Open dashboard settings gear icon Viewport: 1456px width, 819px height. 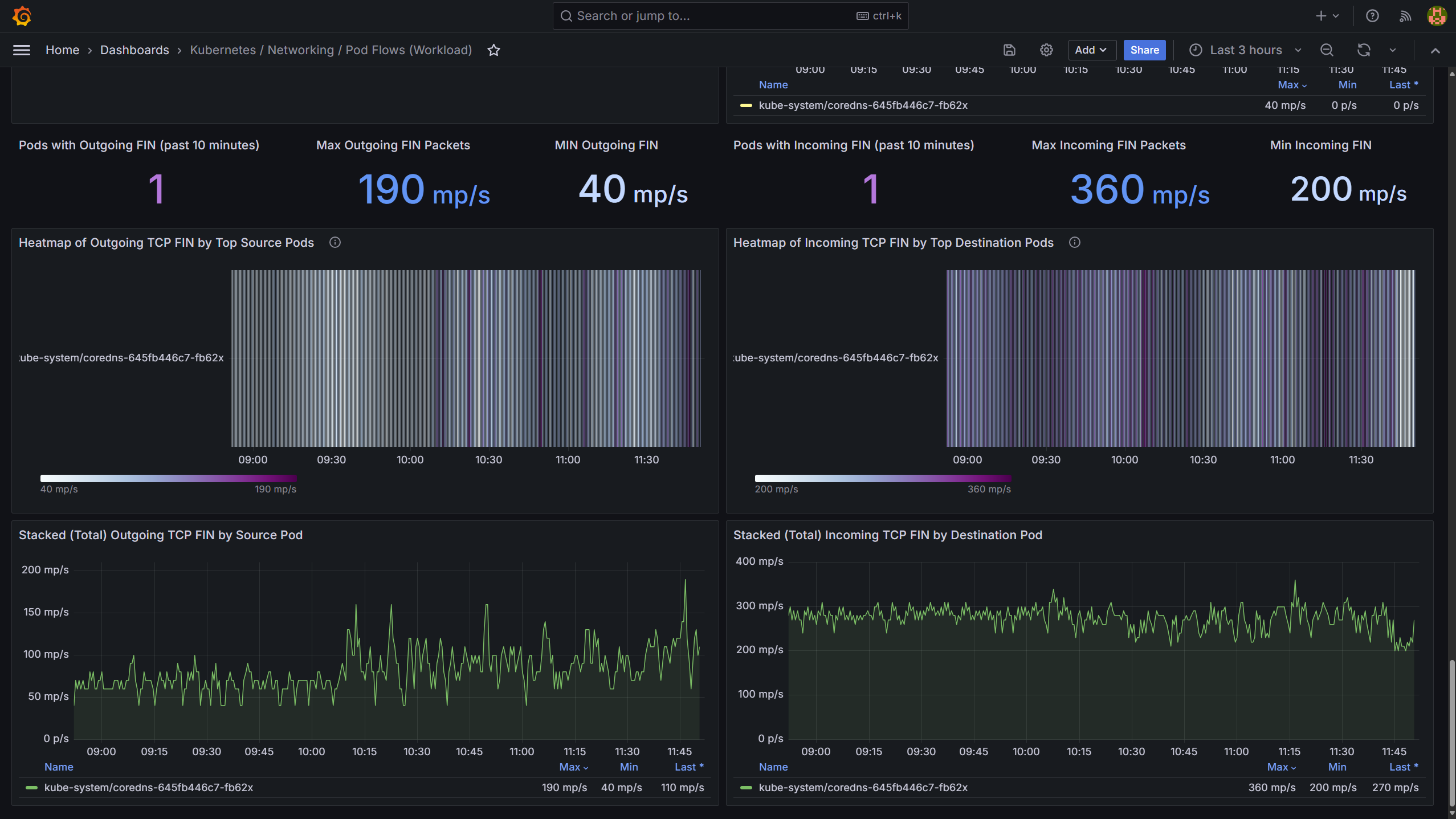pos(1046,50)
